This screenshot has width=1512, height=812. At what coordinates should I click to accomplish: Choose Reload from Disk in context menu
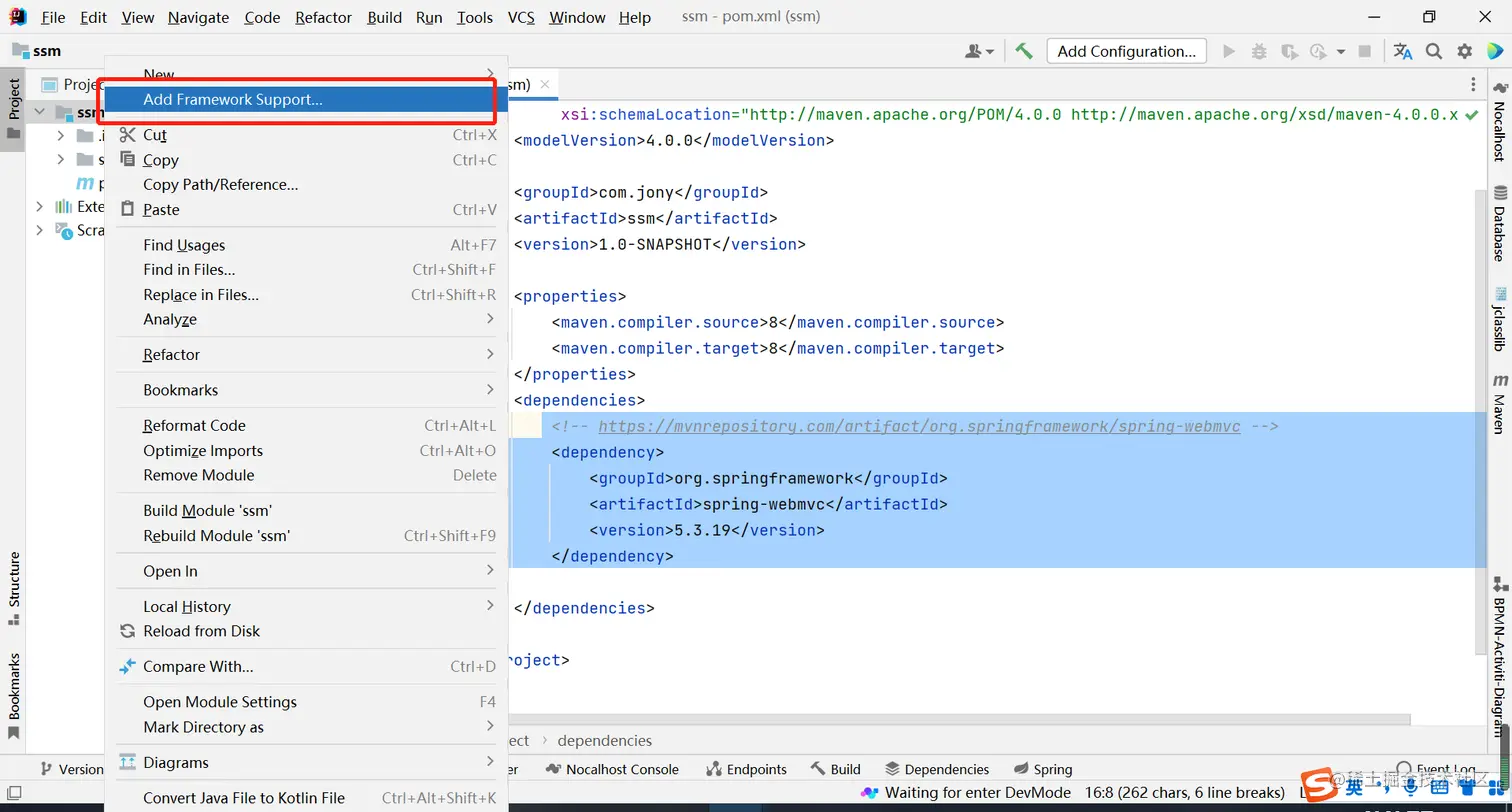click(x=306, y=631)
